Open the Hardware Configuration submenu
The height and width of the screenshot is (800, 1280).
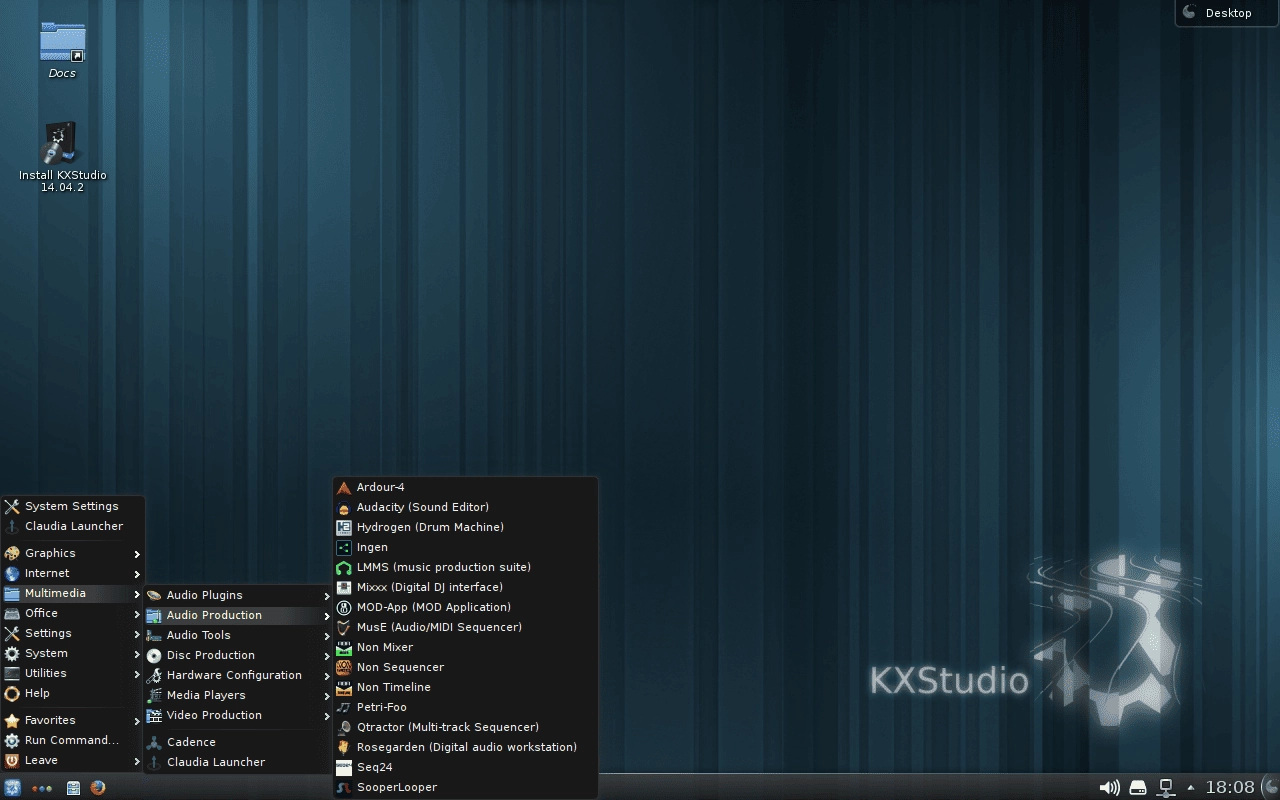[238, 675]
